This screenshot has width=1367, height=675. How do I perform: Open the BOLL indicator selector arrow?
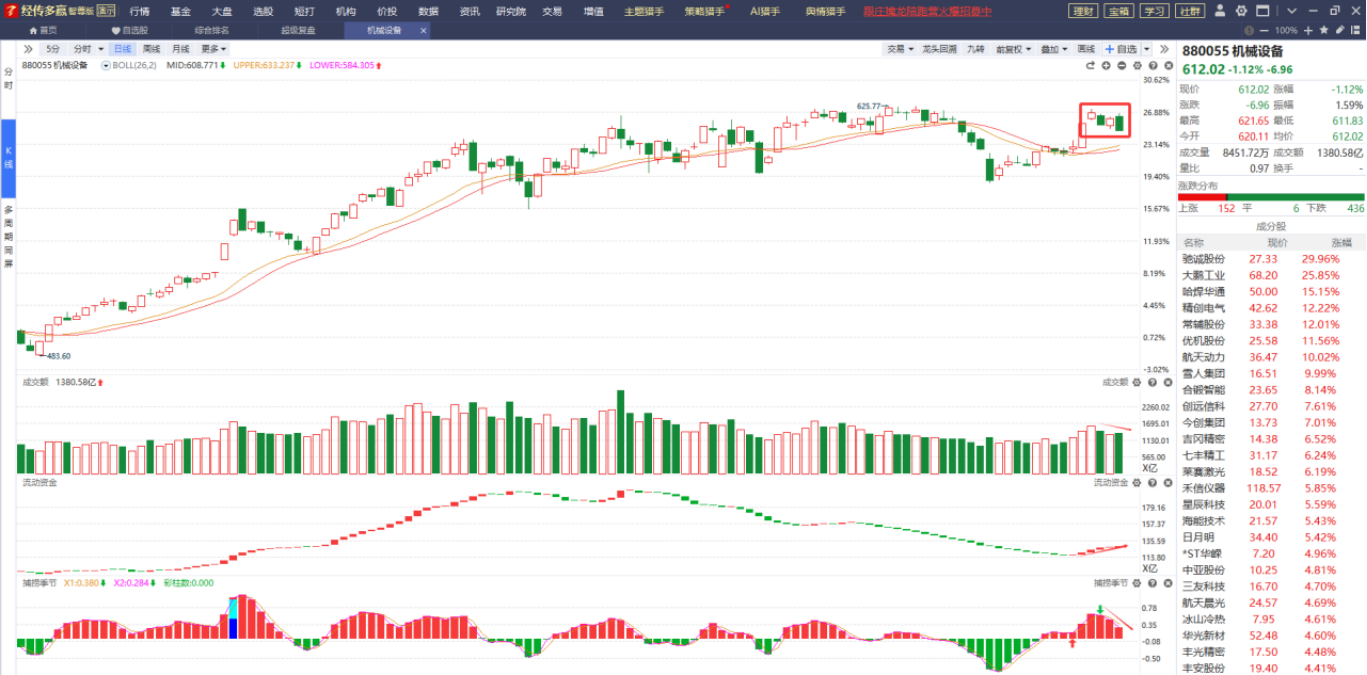point(106,65)
